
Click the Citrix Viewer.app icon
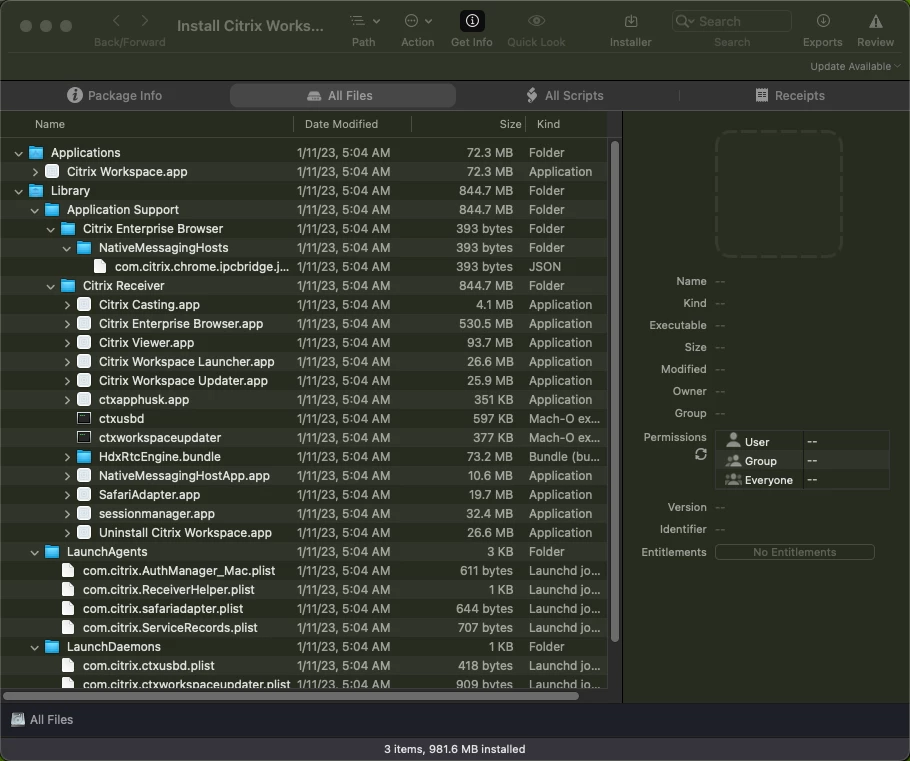click(x=84, y=342)
